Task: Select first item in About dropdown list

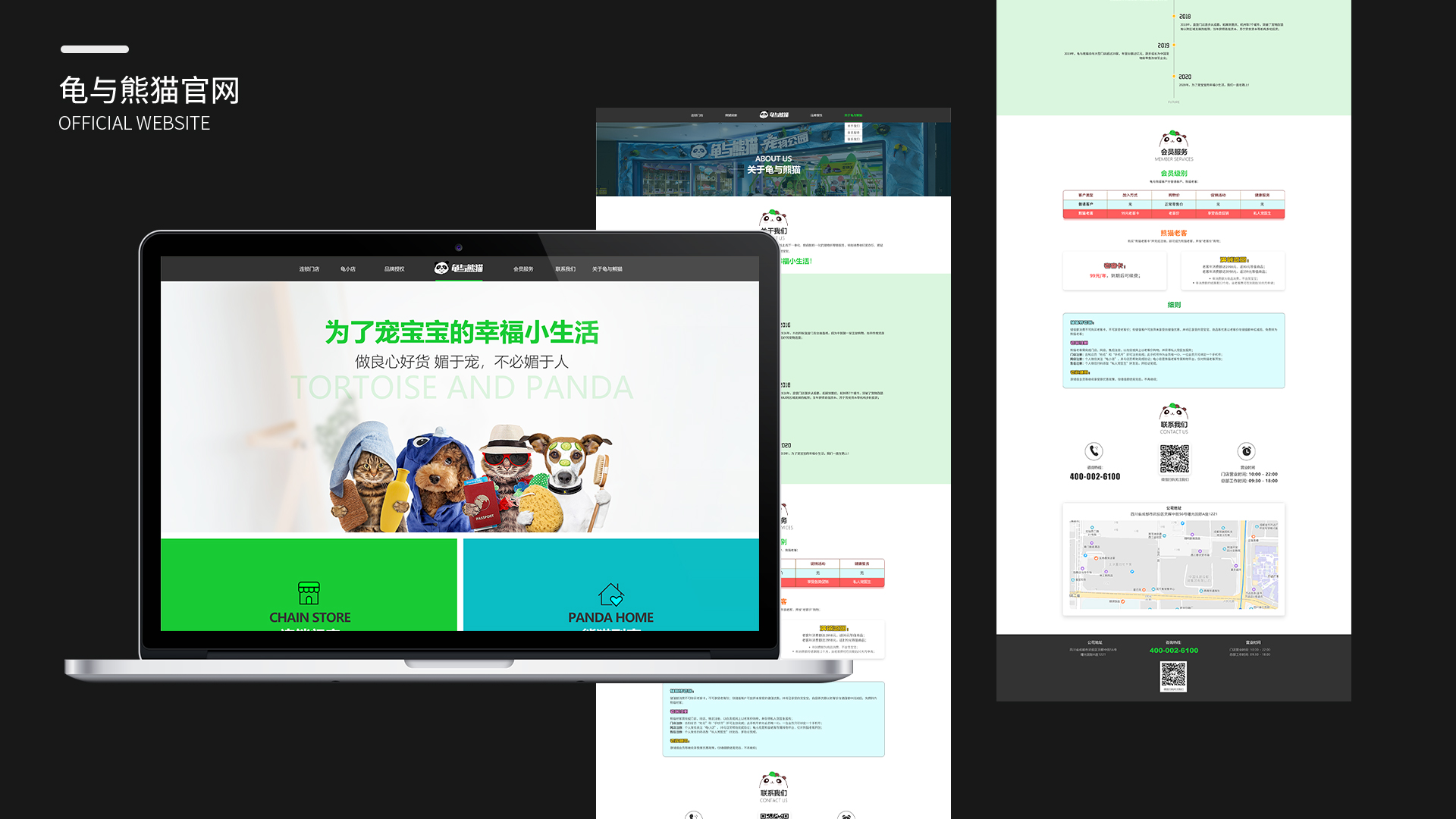Action: [853, 127]
